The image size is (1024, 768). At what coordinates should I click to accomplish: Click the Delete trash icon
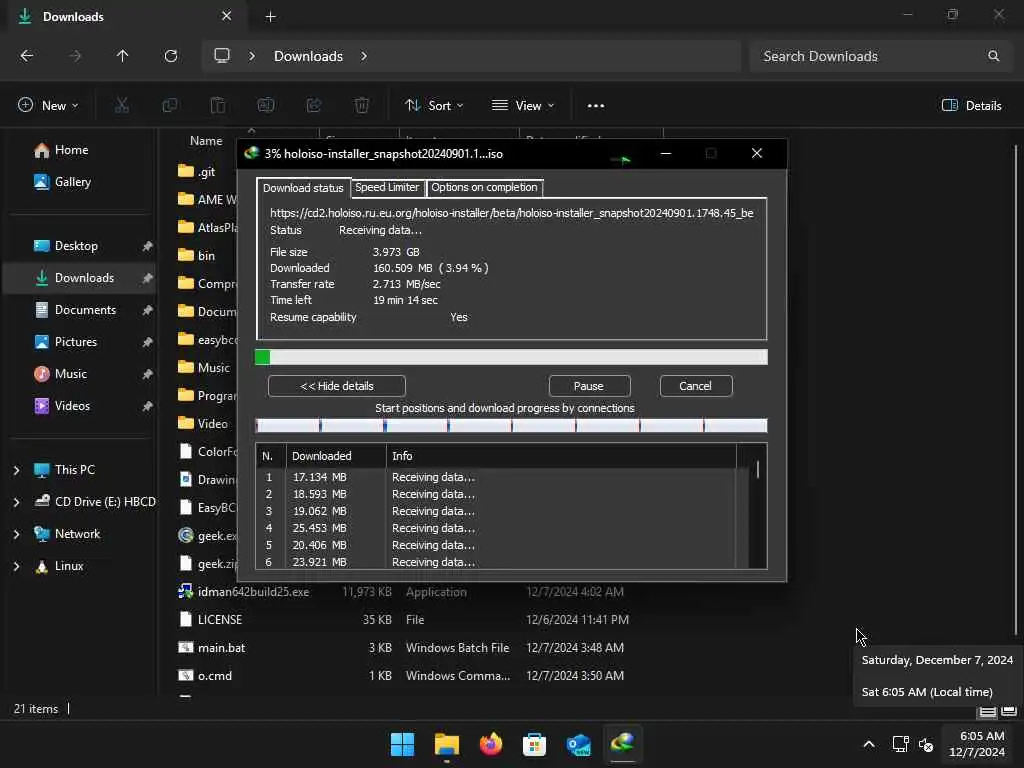362,106
